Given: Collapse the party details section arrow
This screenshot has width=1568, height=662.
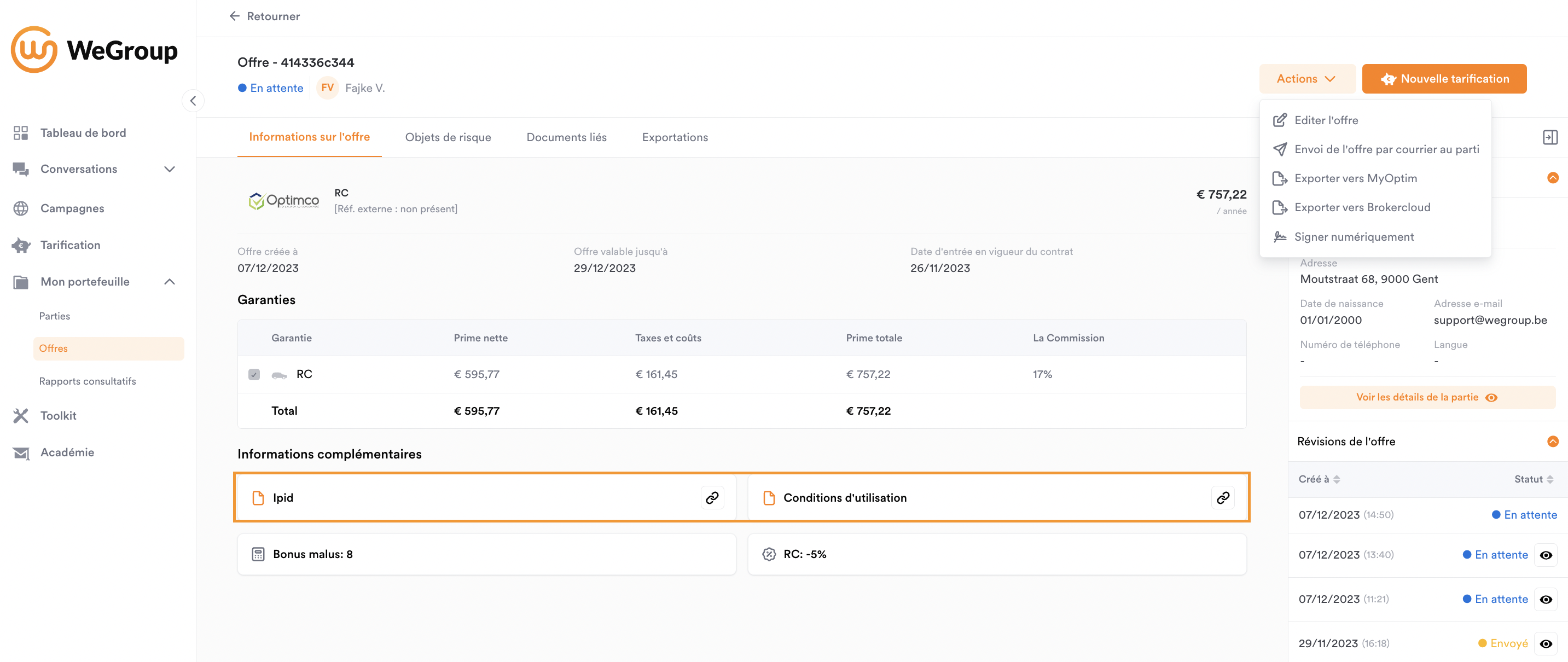Looking at the screenshot, I should coord(1552,178).
